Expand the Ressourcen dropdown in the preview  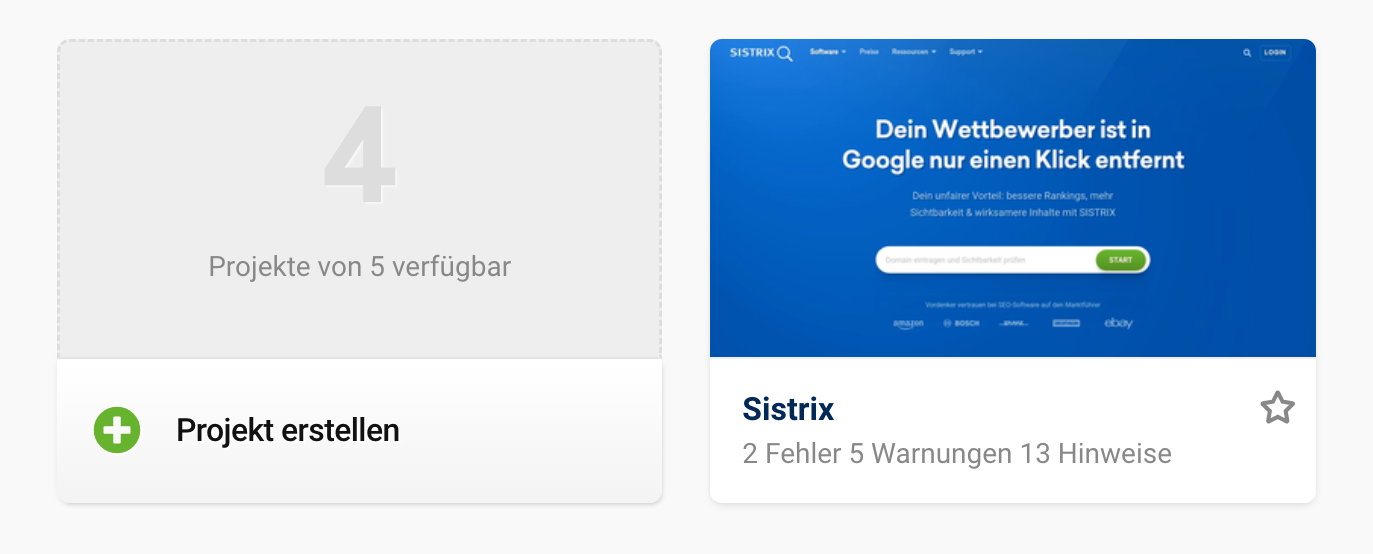click(x=914, y=52)
